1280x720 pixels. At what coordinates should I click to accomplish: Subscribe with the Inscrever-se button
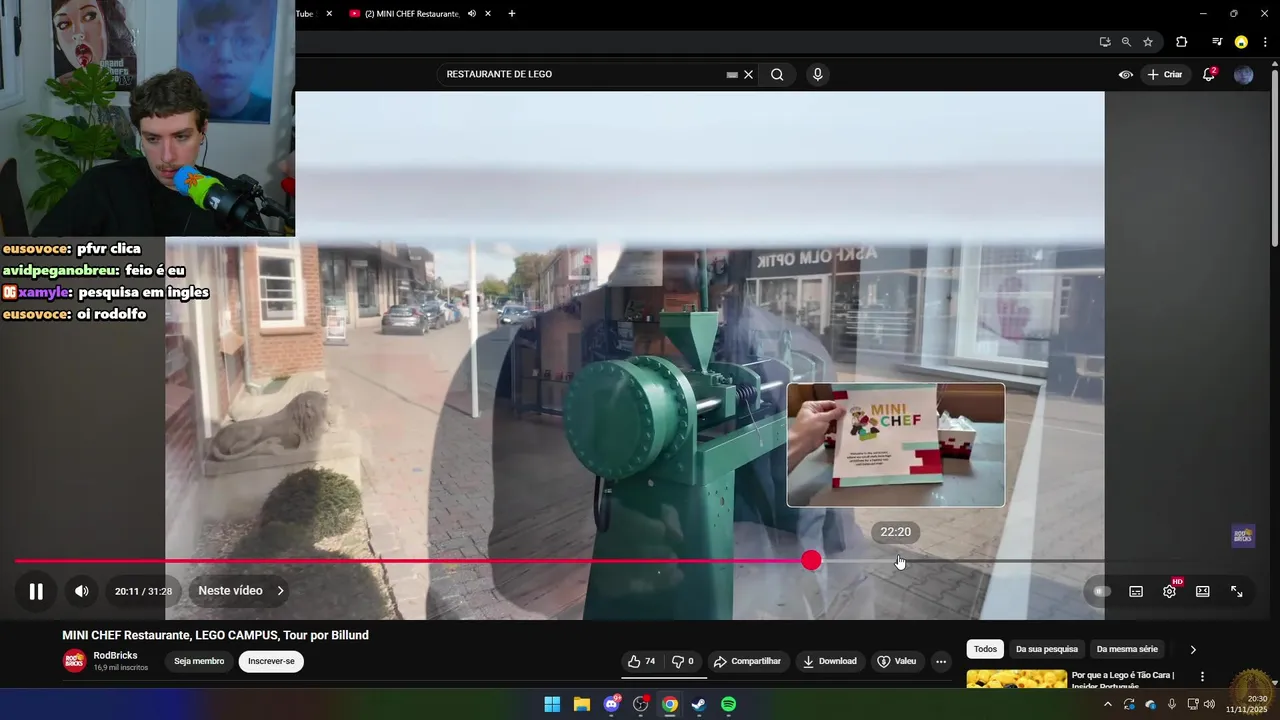[x=271, y=661]
